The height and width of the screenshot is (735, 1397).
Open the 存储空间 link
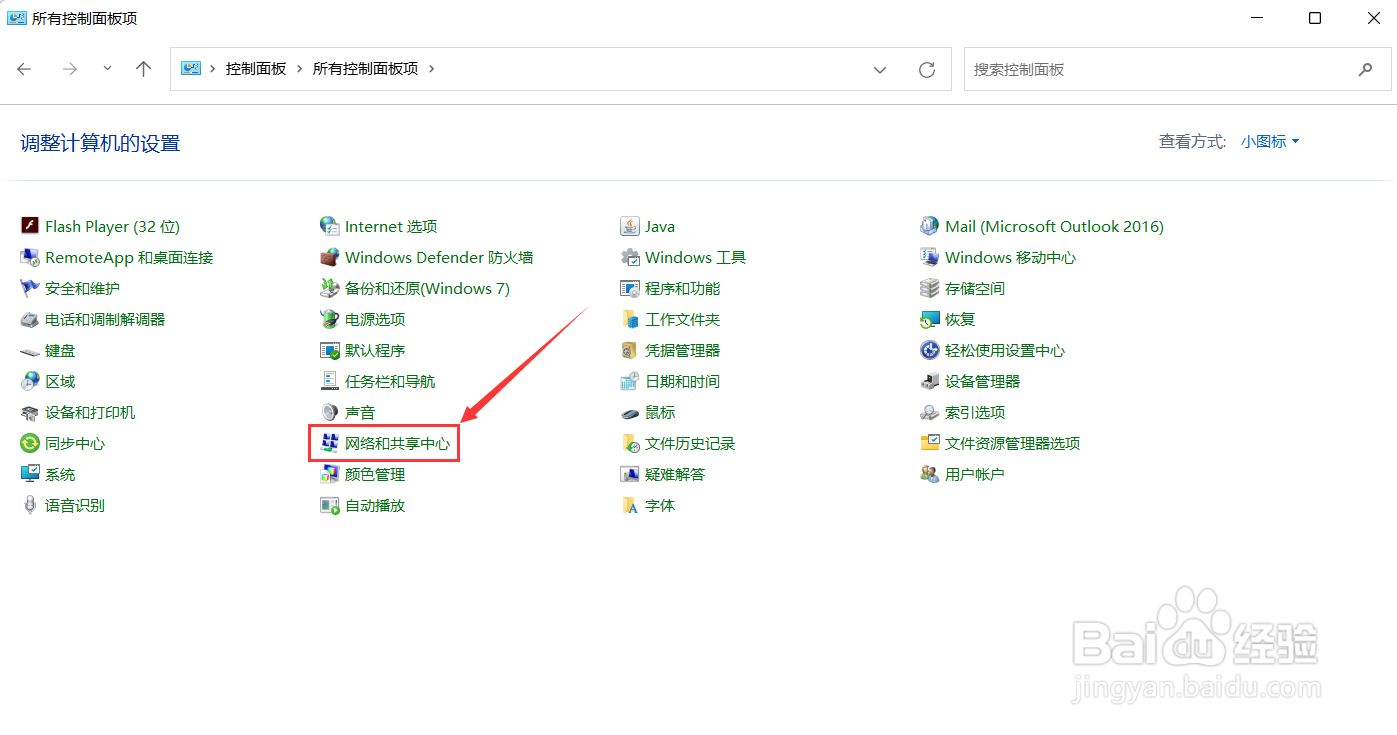975,289
